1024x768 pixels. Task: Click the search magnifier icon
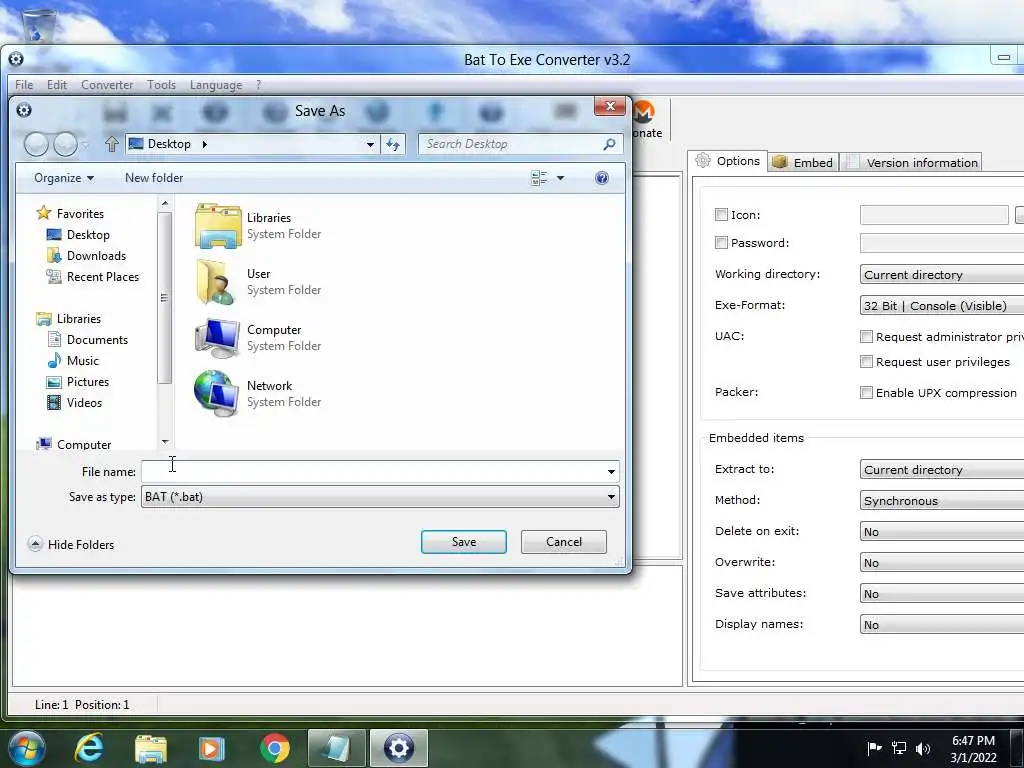[609, 144]
